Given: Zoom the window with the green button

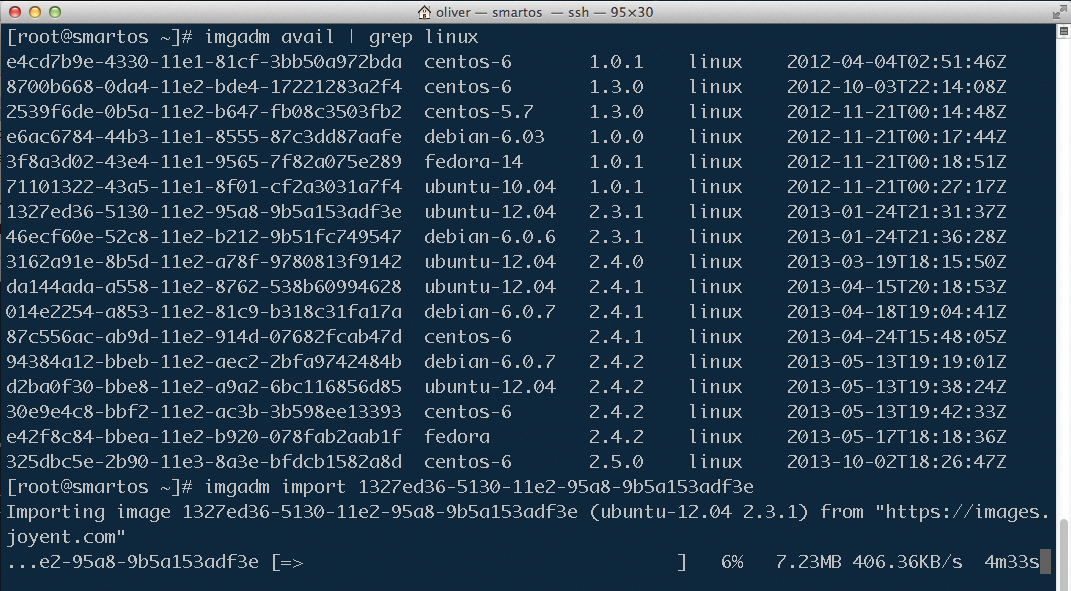Looking at the screenshot, I should coord(52,12).
